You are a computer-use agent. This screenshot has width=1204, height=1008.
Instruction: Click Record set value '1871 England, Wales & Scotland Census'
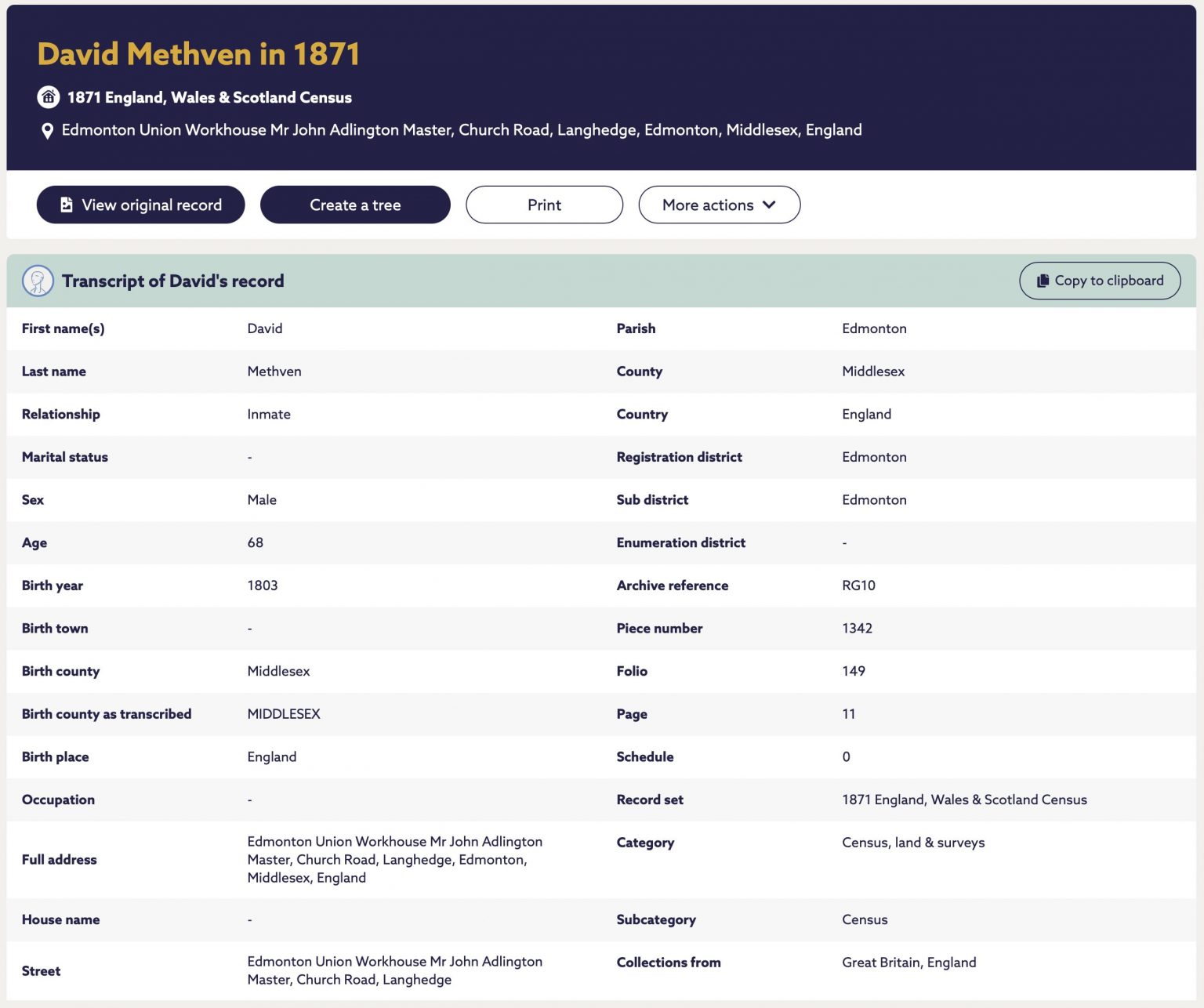(x=964, y=800)
